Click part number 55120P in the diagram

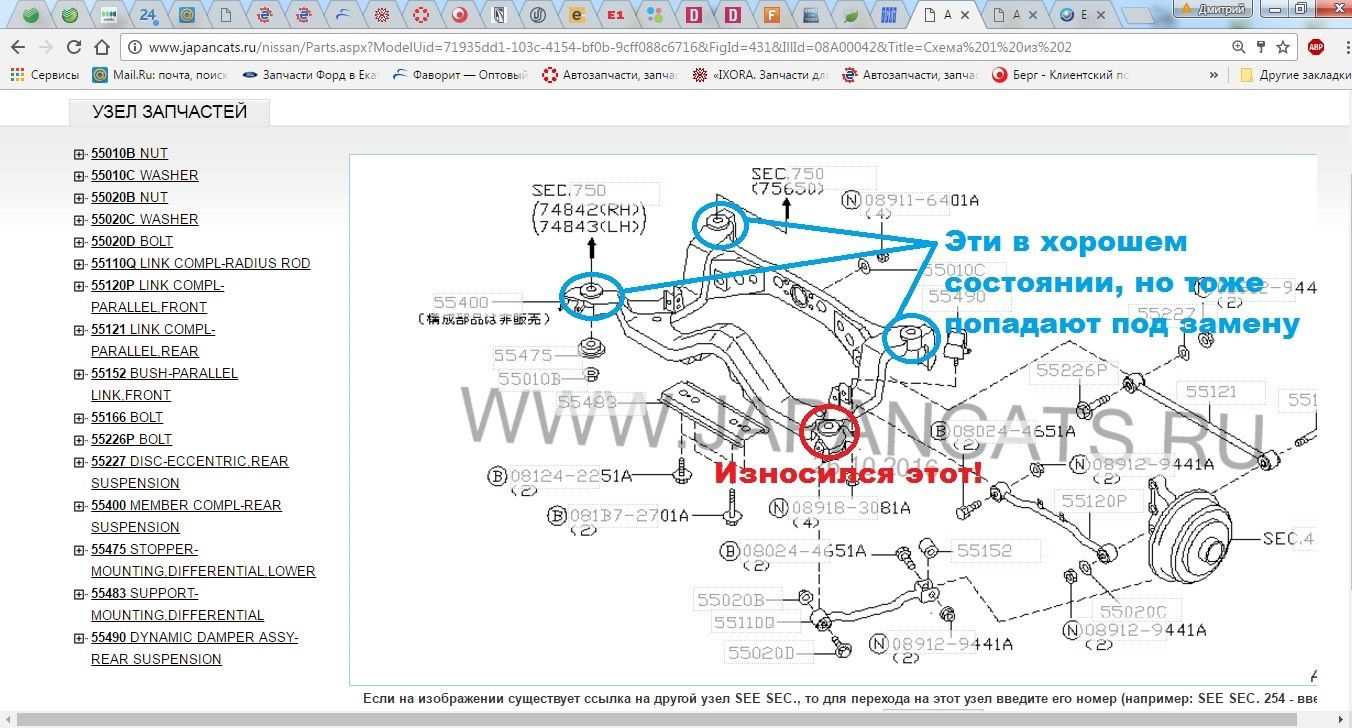pyautogui.click(x=1094, y=500)
